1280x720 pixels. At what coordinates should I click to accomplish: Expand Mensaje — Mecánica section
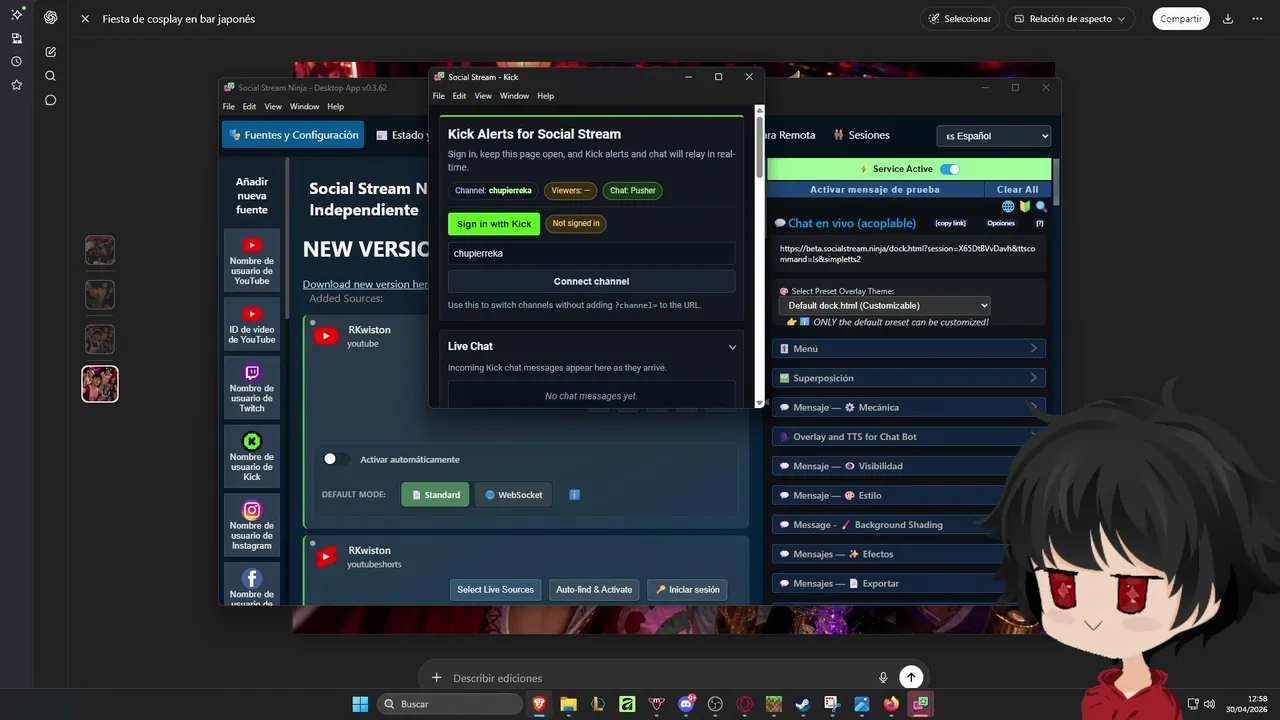909,407
